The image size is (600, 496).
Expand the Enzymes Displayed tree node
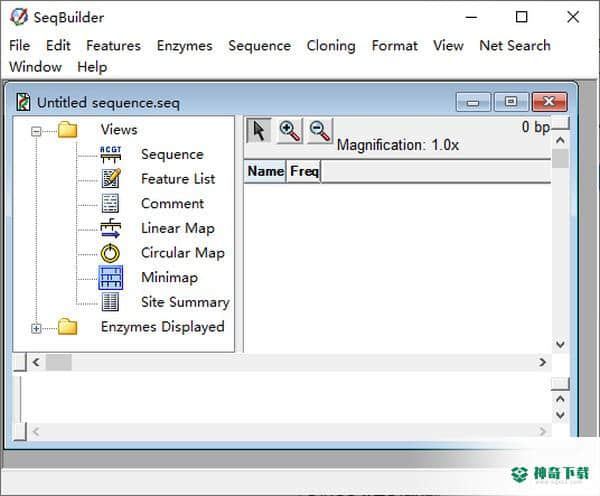(36, 328)
